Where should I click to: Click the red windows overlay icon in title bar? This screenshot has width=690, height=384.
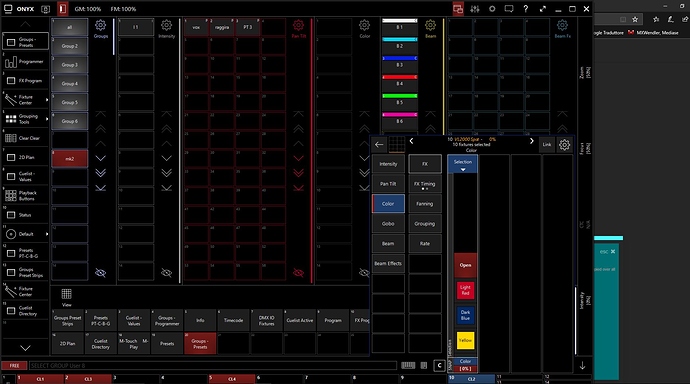click(x=458, y=9)
